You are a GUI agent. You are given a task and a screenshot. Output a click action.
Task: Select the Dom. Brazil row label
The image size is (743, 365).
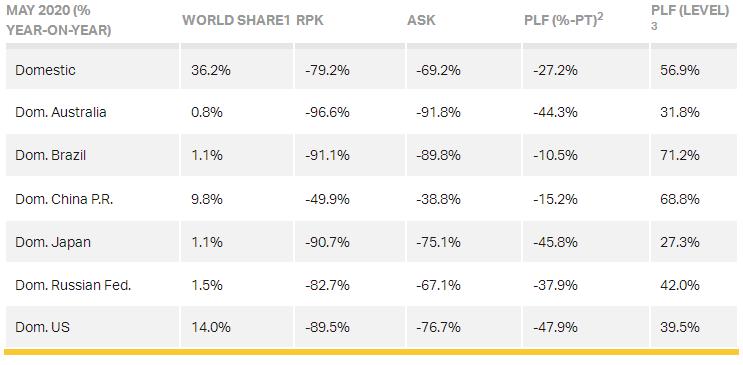click(x=51, y=155)
